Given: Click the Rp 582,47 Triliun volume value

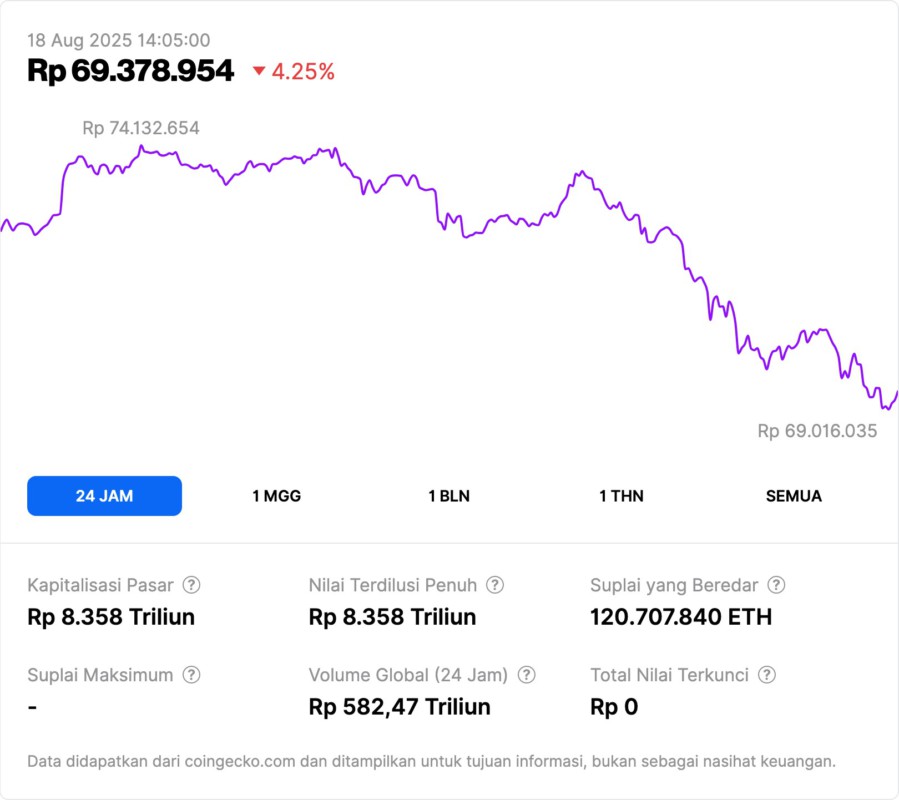Looking at the screenshot, I should coord(400,707).
